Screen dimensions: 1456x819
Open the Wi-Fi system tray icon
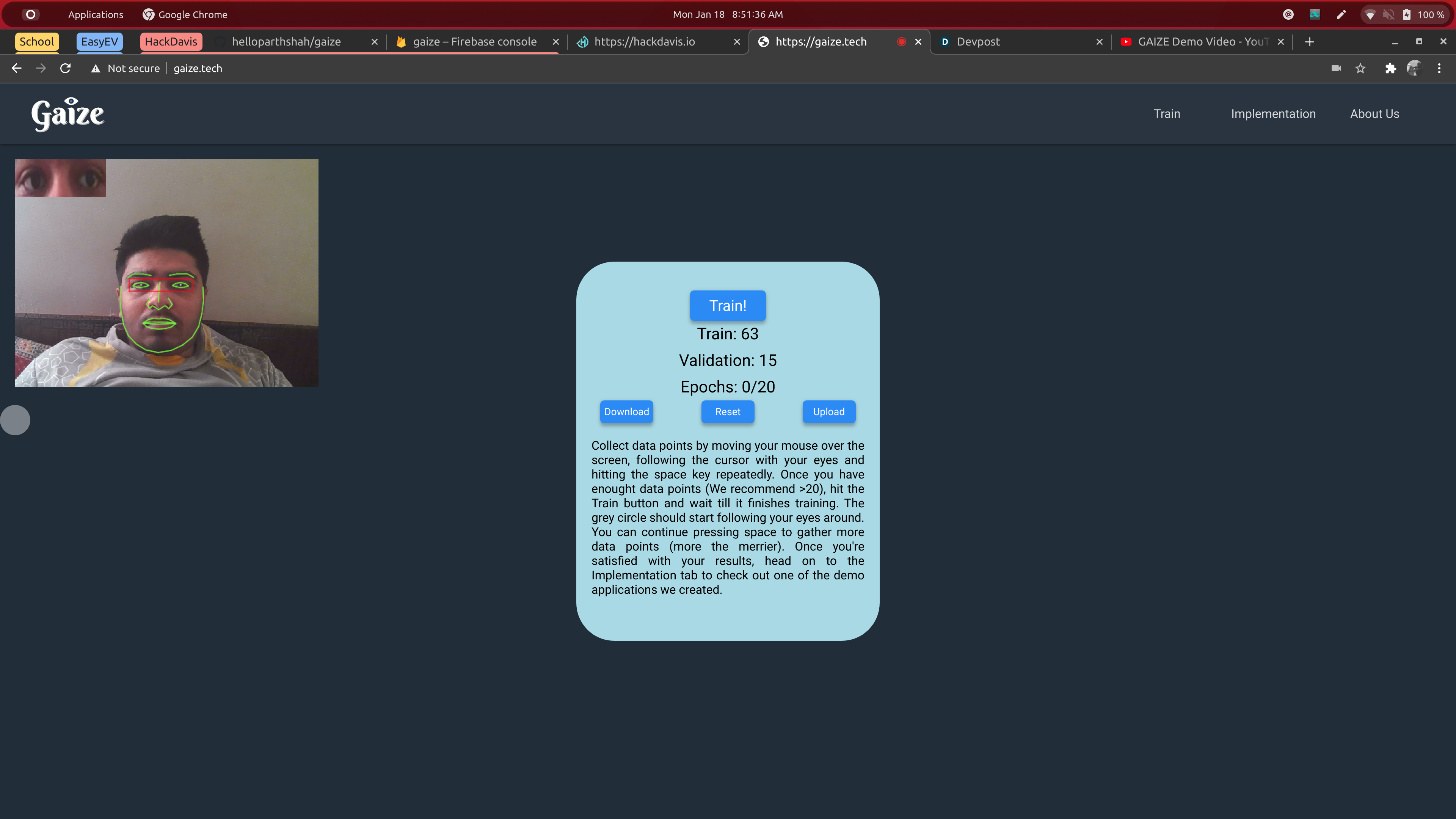coord(1370,15)
